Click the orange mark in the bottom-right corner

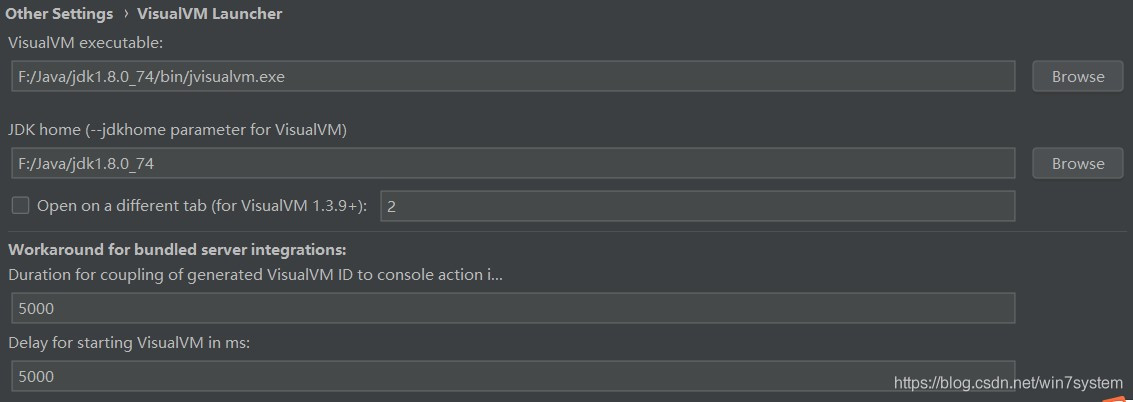coord(1124,397)
